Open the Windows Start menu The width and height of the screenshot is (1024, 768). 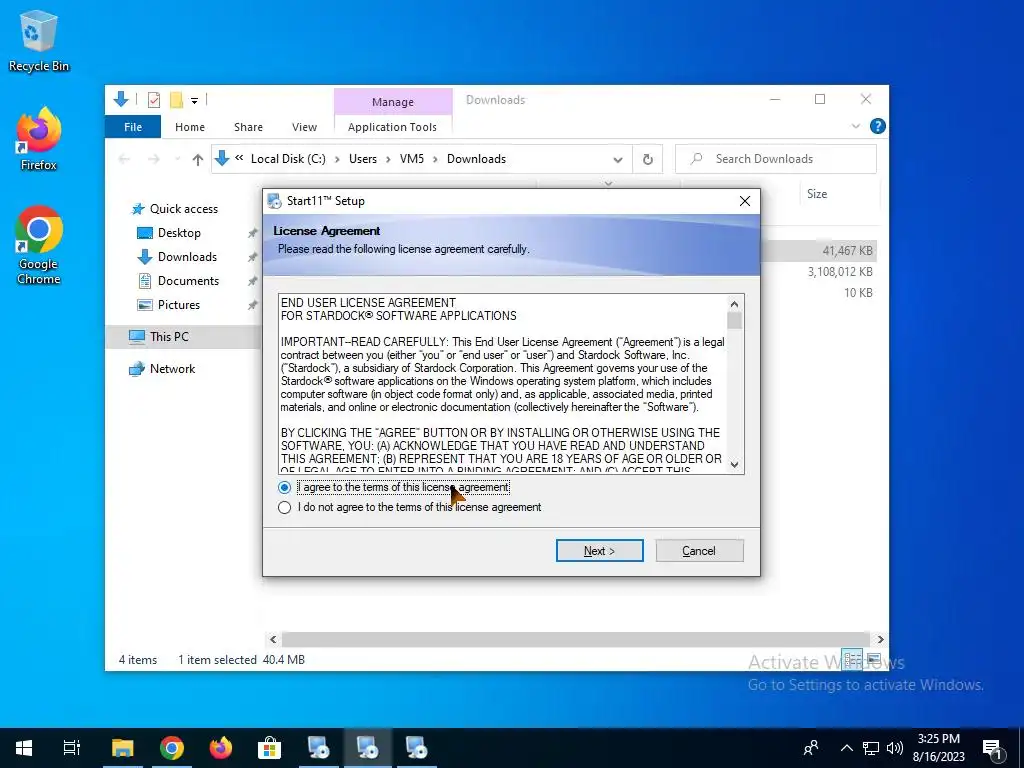(24, 748)
